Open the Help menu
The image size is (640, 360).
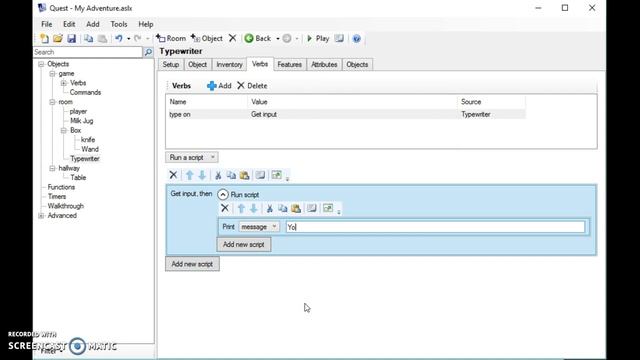[146, 24]
